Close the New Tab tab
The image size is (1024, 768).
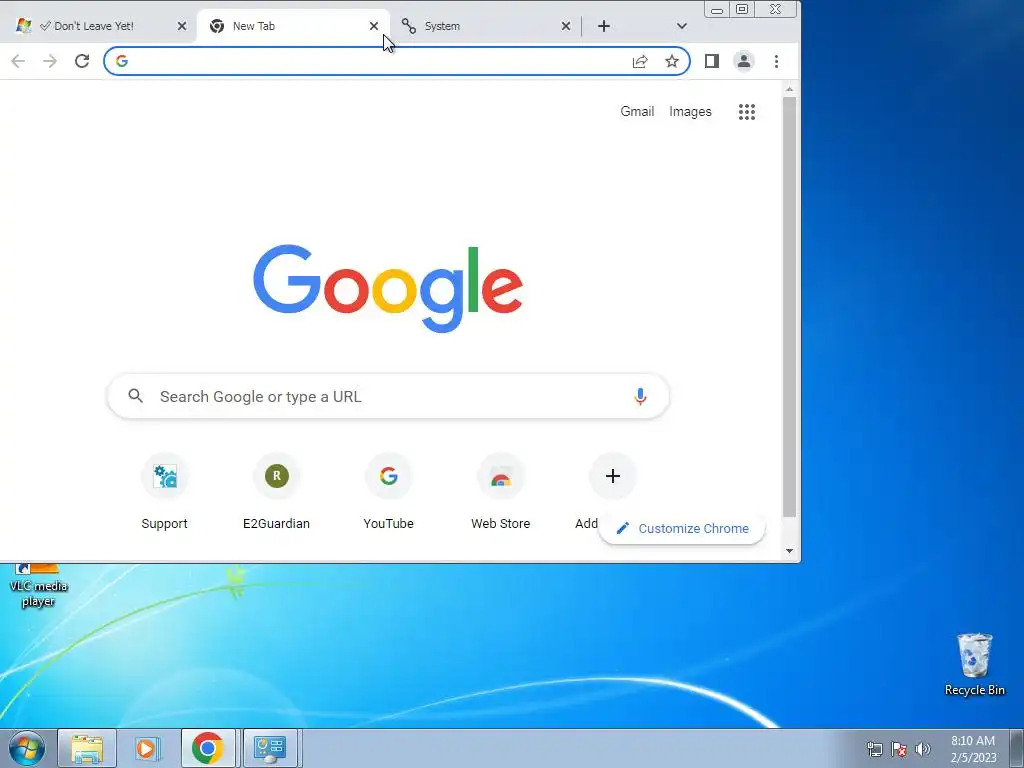pyautogui.click(x=374, y=26)
